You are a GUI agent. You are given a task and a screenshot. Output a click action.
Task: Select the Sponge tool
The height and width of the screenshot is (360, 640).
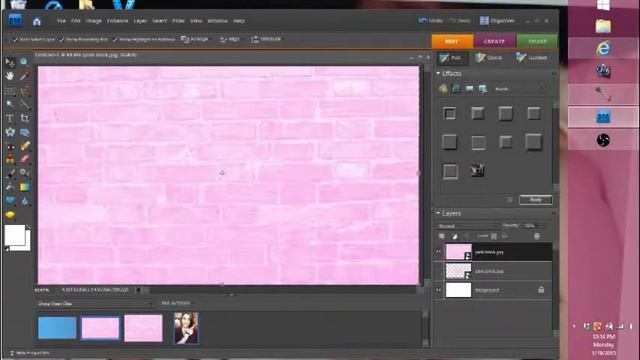pos(10,215)
